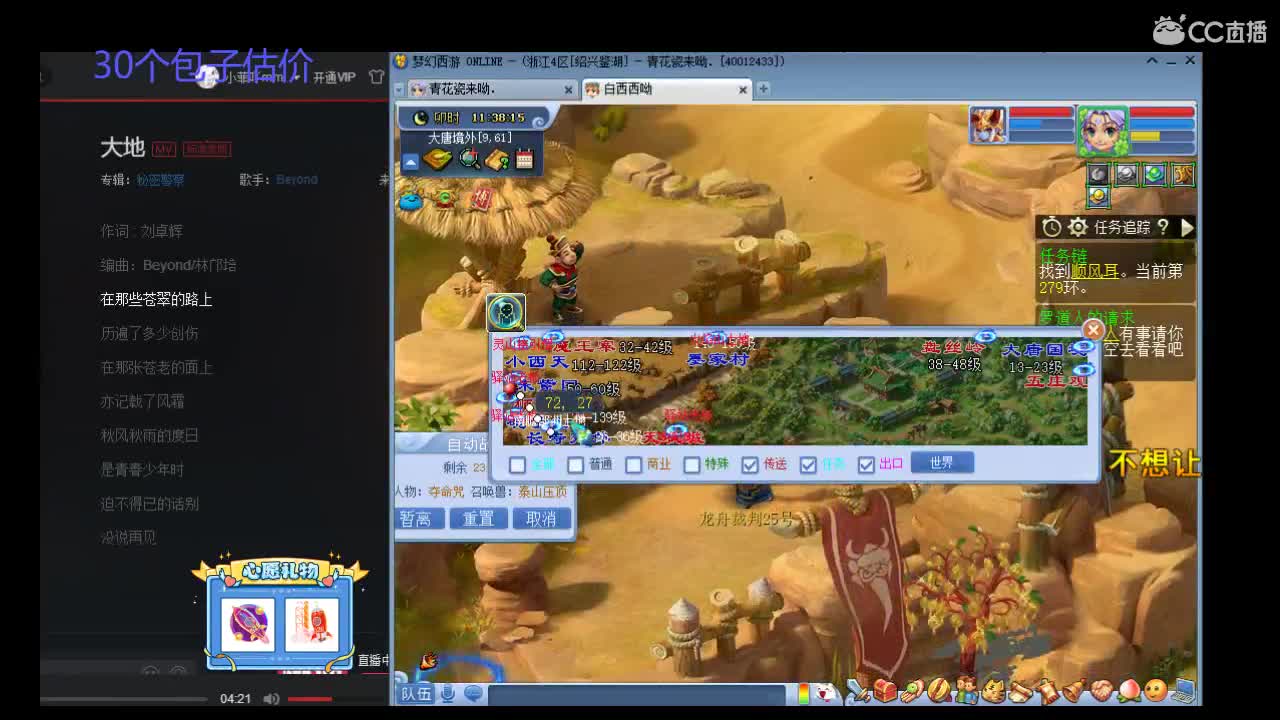Check the 特殊 map filter checkbox
The width and height of the screenshot is (1280, 720).
coord(691,465)
